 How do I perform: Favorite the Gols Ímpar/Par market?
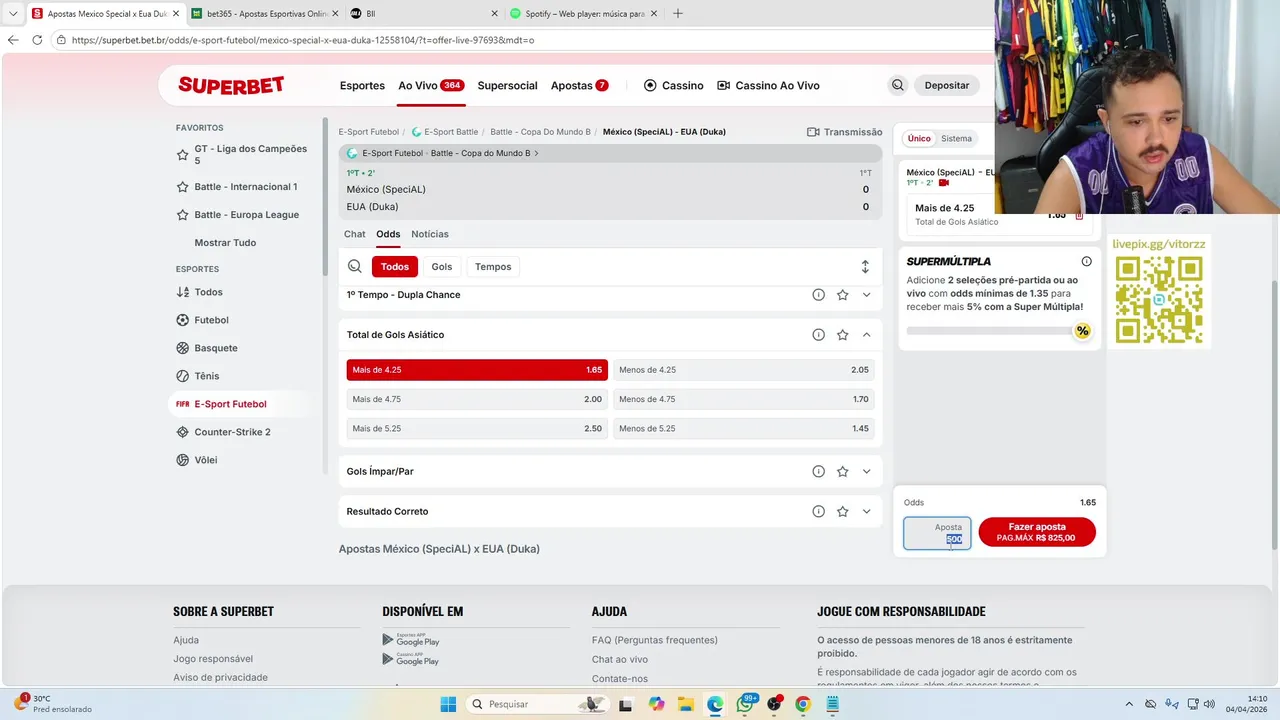click(x=842, y=471)
